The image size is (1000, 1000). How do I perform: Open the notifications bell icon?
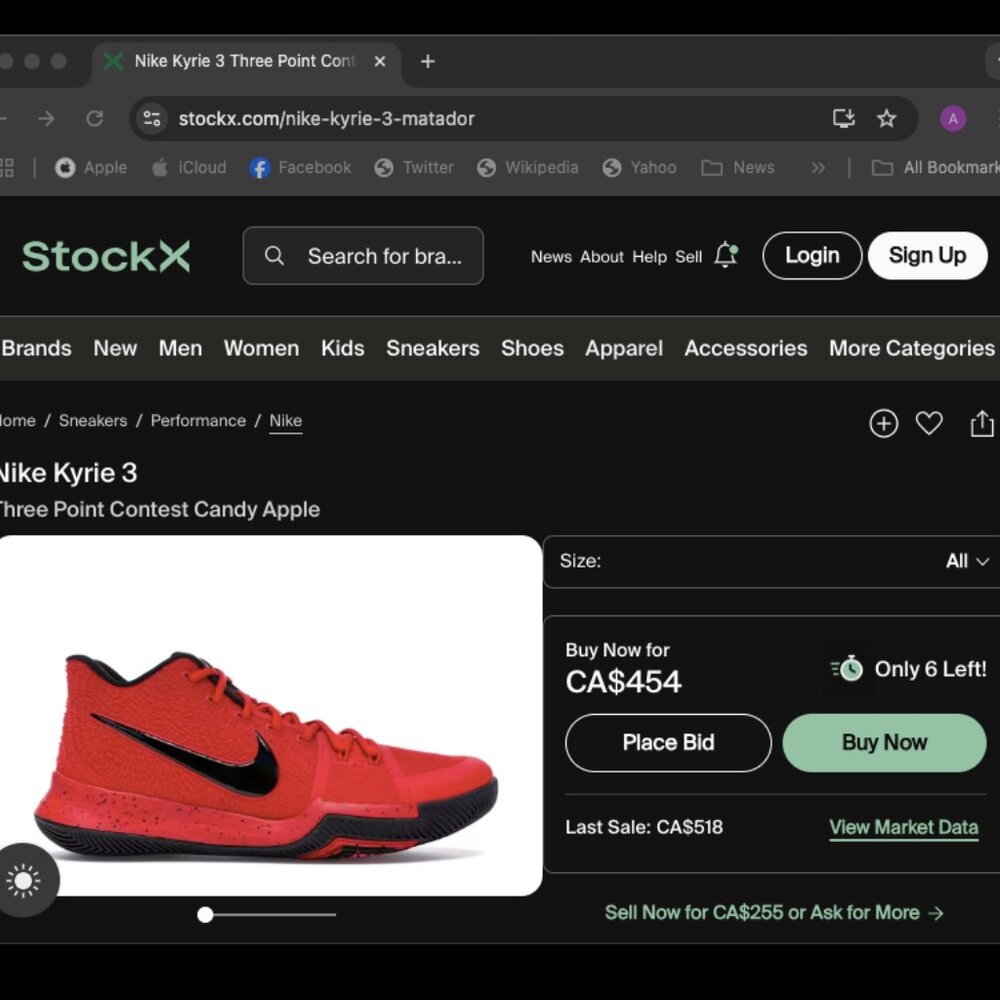[x=726, y=255]
